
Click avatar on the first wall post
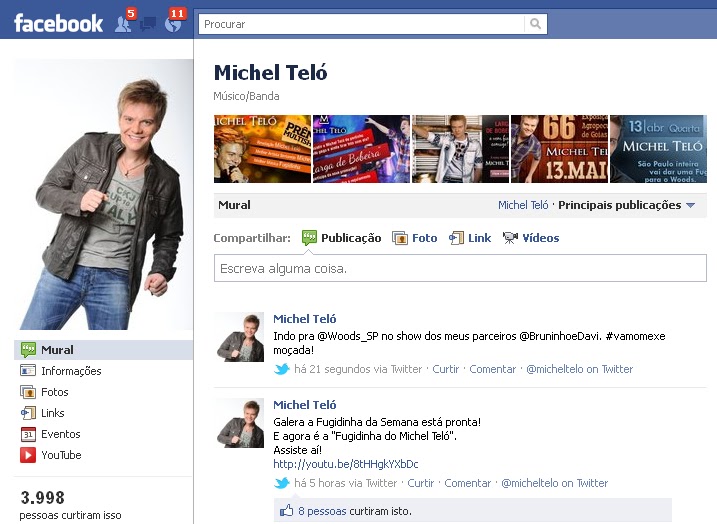(239, 337)
